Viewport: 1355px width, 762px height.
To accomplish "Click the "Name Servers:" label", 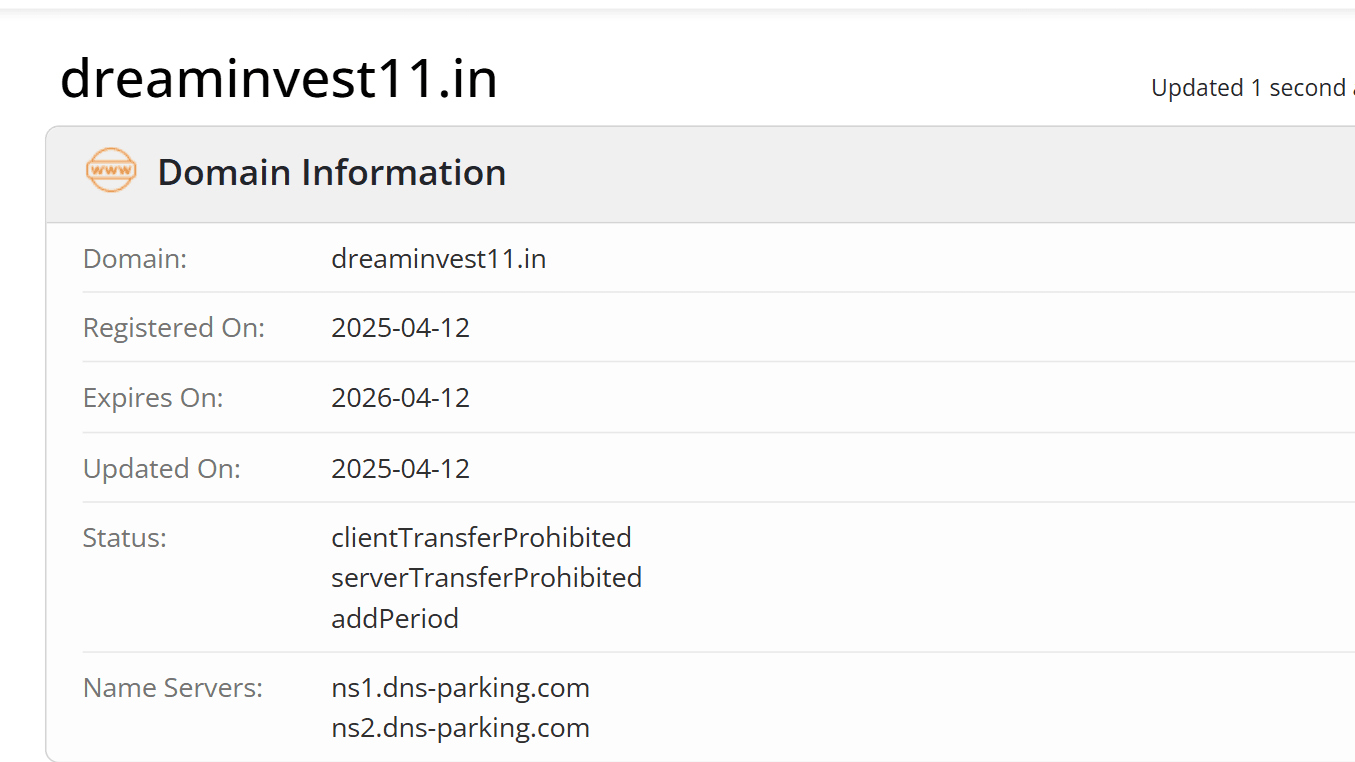I will pyautogui.click(x=173, y=688).
